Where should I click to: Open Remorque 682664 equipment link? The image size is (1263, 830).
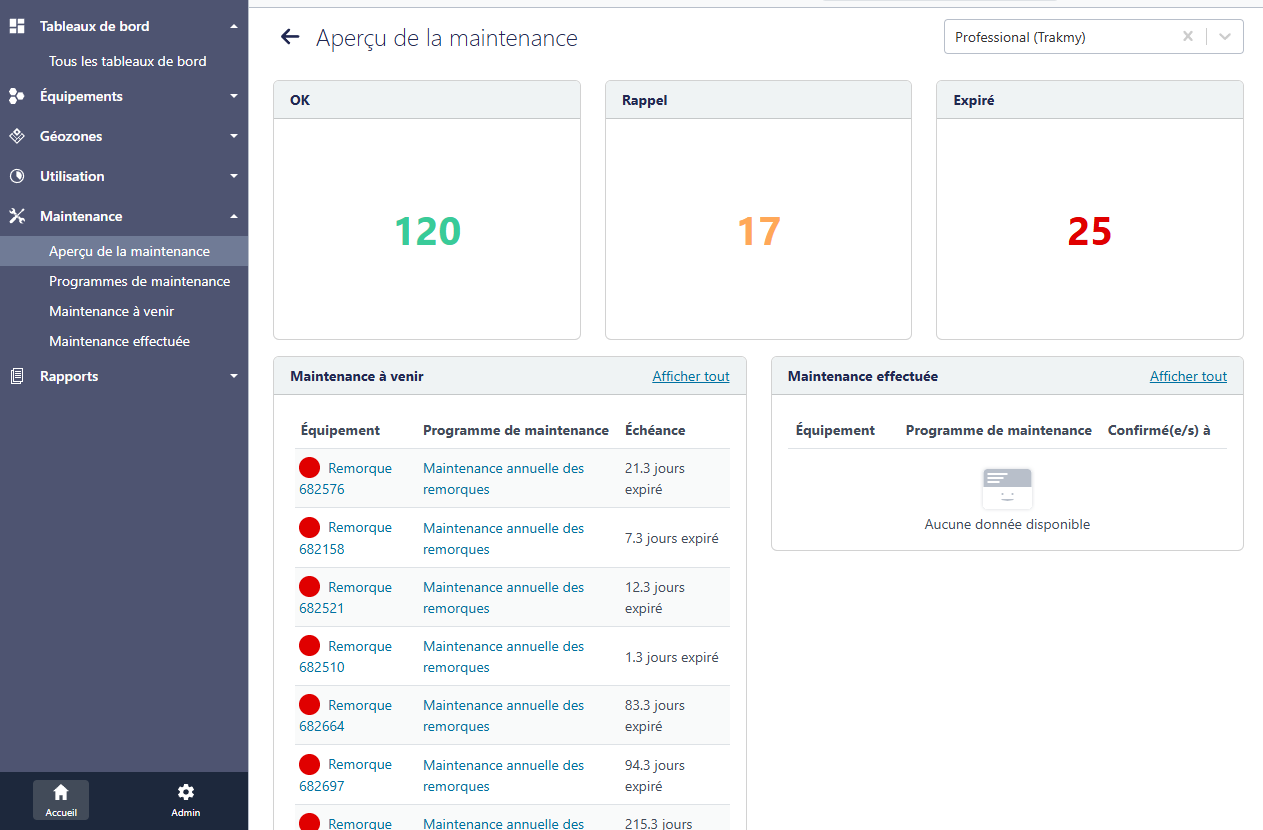345,715
